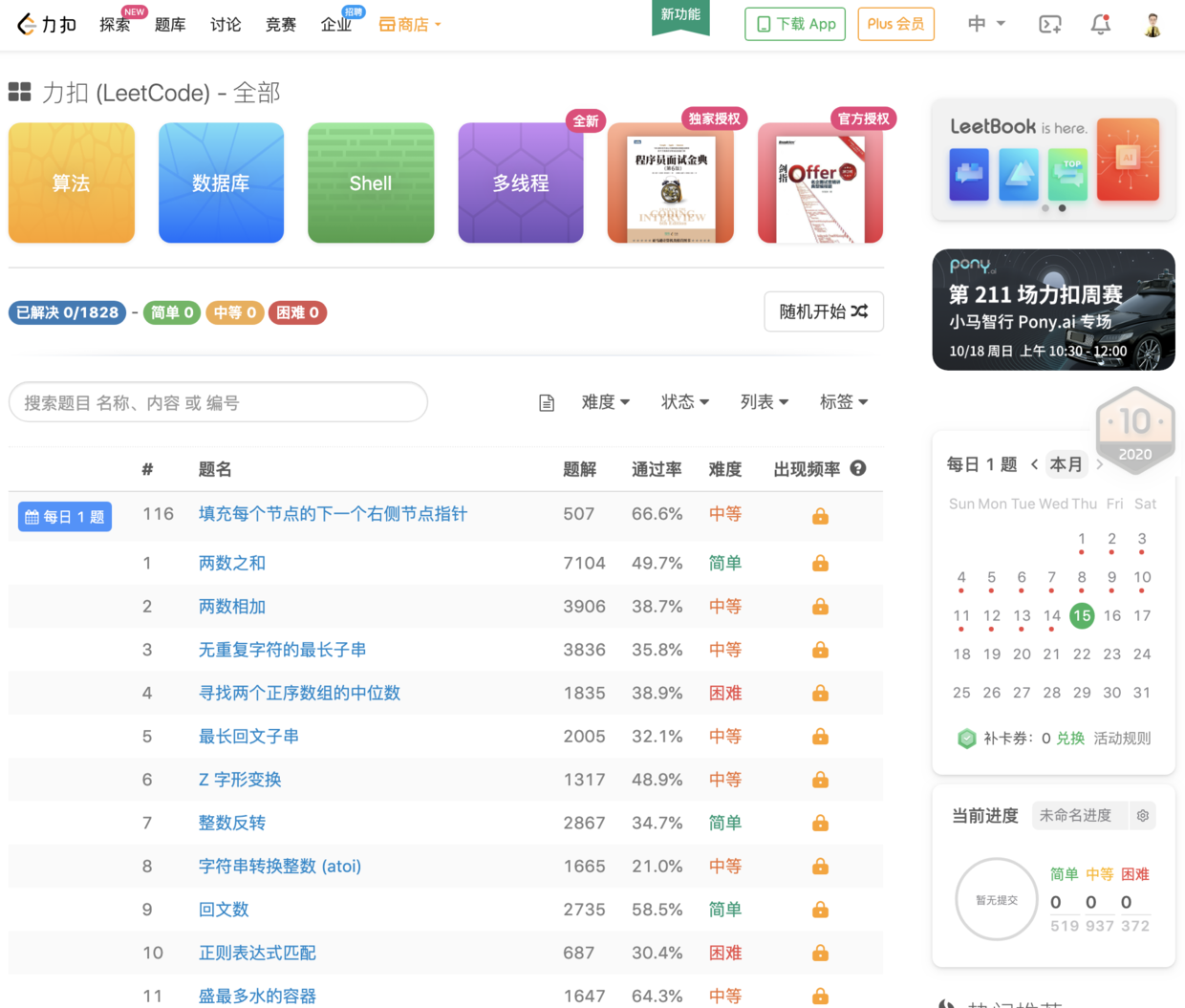
Task: Open the 剑指 Offer book card
Action: [820, 182]
